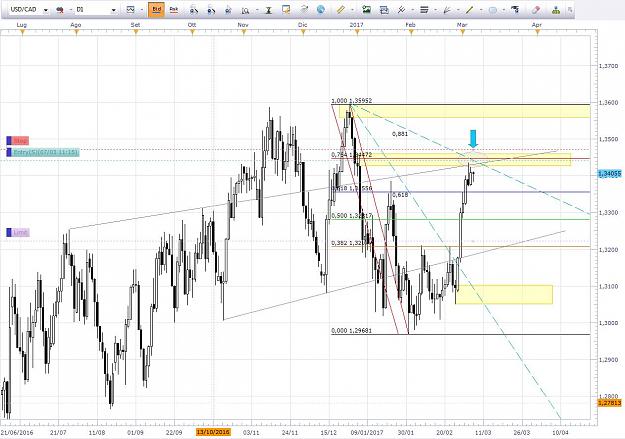Image resolution: width=625 pixels, height=439 pixels.
Task: Select the horizontal Fibonacci lines tool
Action: point(424,10)
